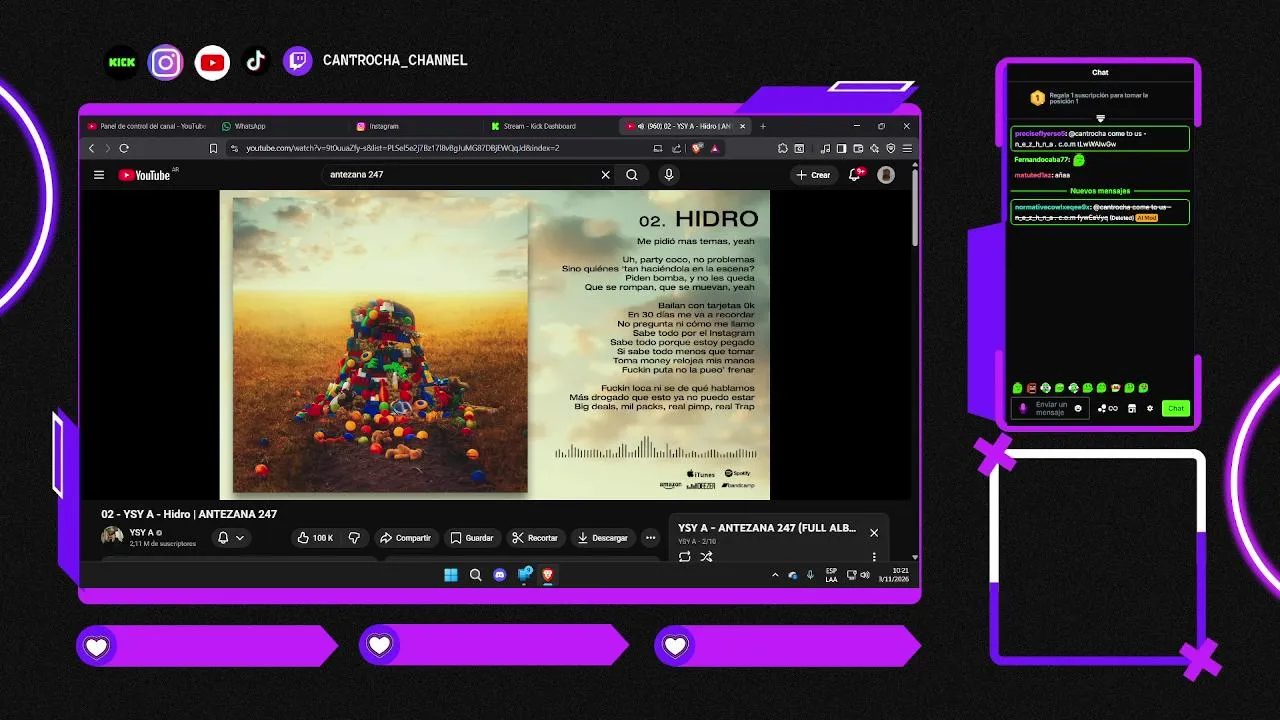The height and width of the screenshot is (720, 1280).
Task: Click the YouTube logo
Action: (x=144, y=175)
